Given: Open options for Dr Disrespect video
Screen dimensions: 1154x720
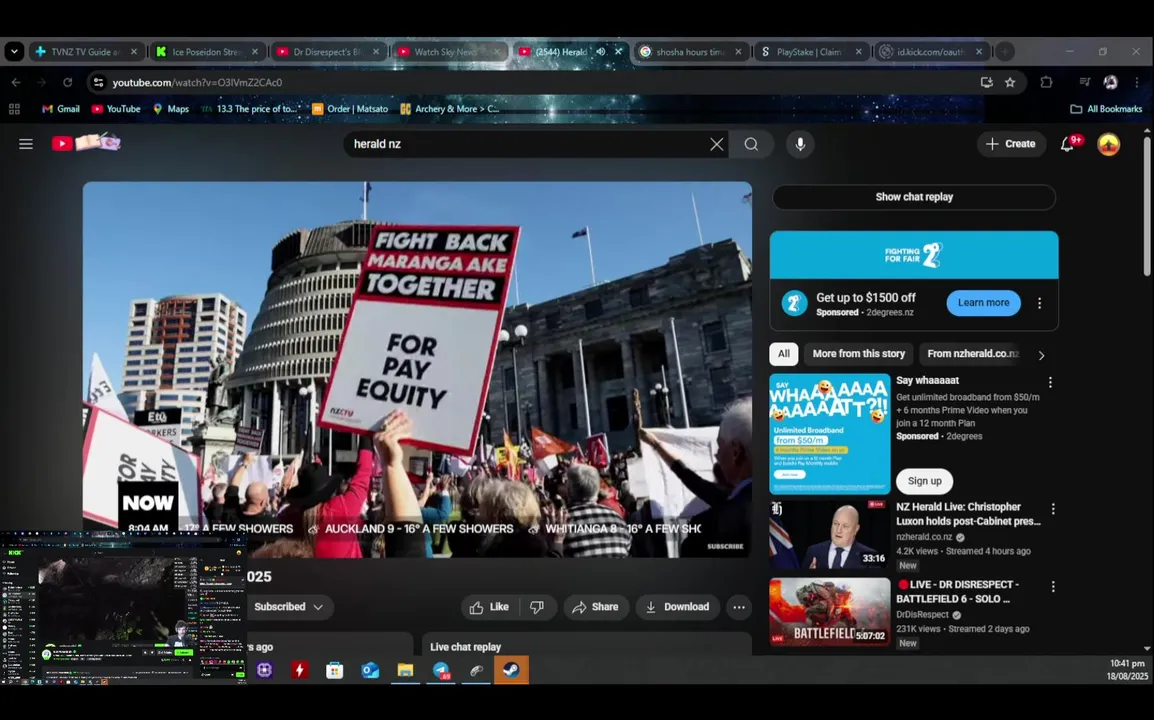Looking at the screenshot, I should (x=1053, y=587).
